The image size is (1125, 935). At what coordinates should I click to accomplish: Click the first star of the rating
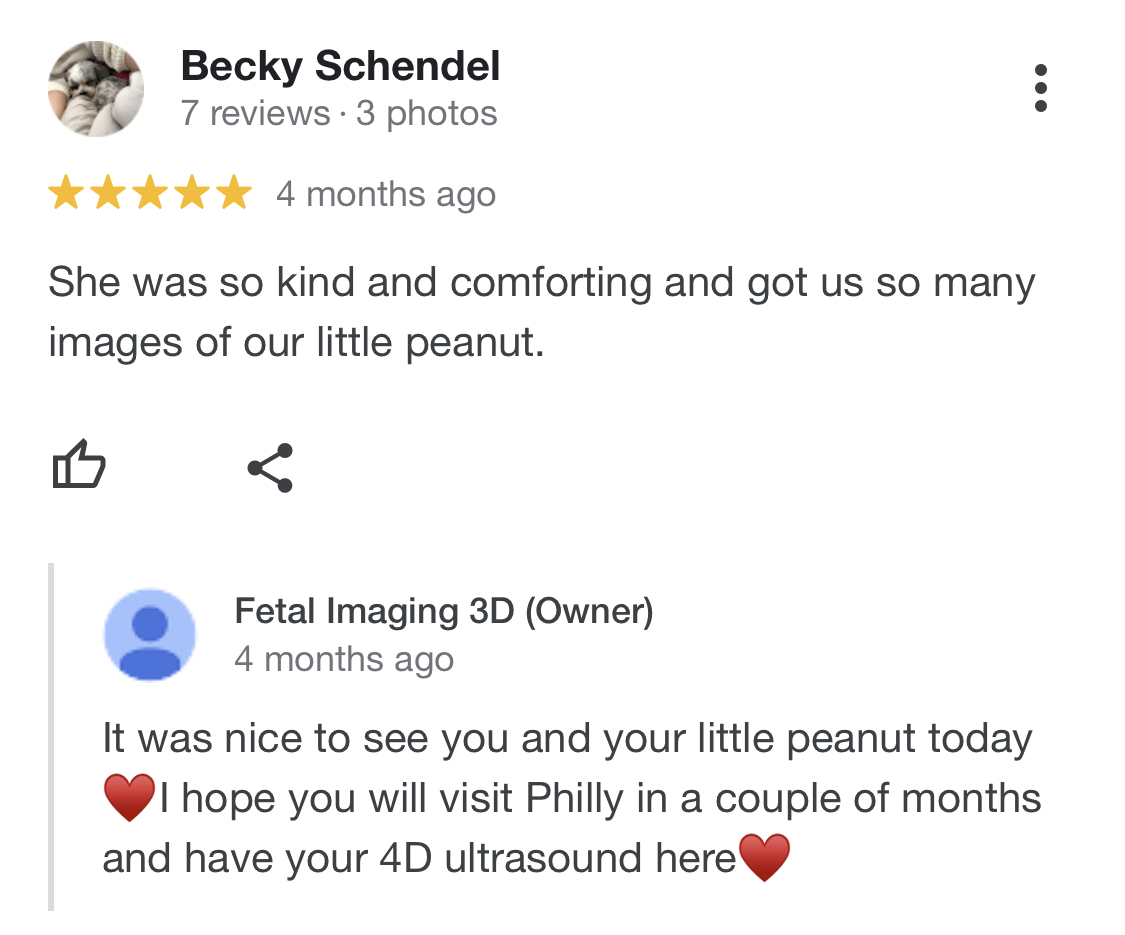66,193
